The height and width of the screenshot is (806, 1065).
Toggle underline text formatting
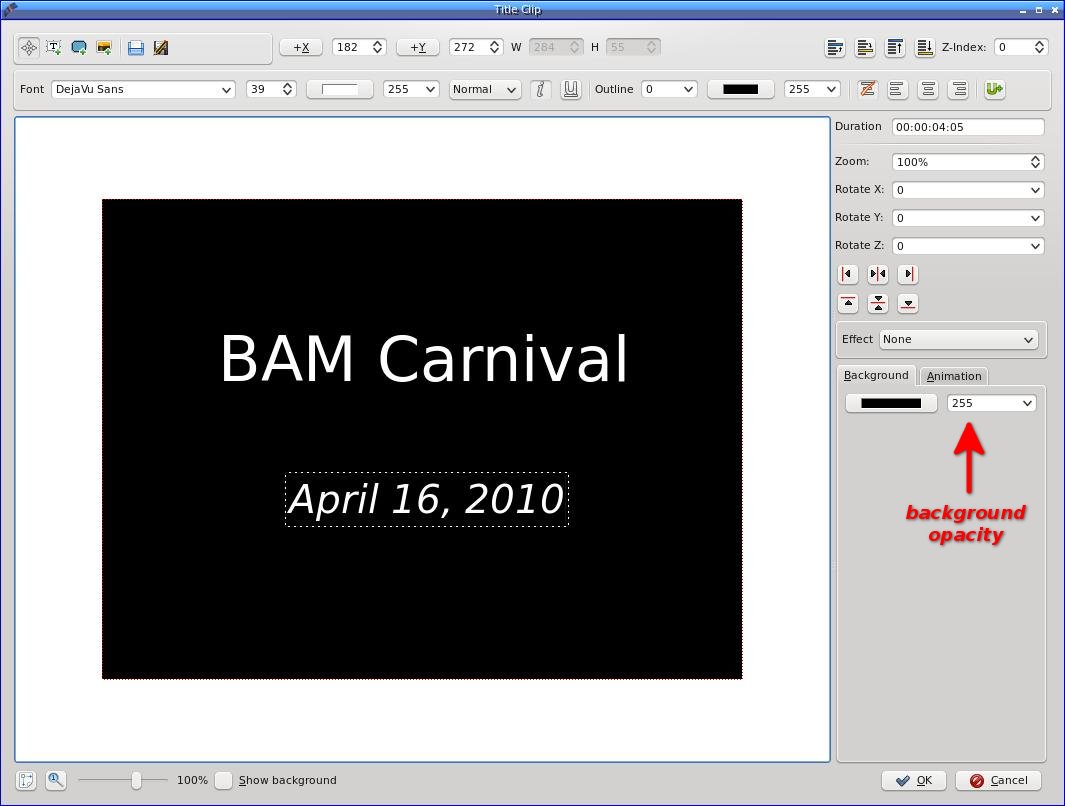point(571,89)
